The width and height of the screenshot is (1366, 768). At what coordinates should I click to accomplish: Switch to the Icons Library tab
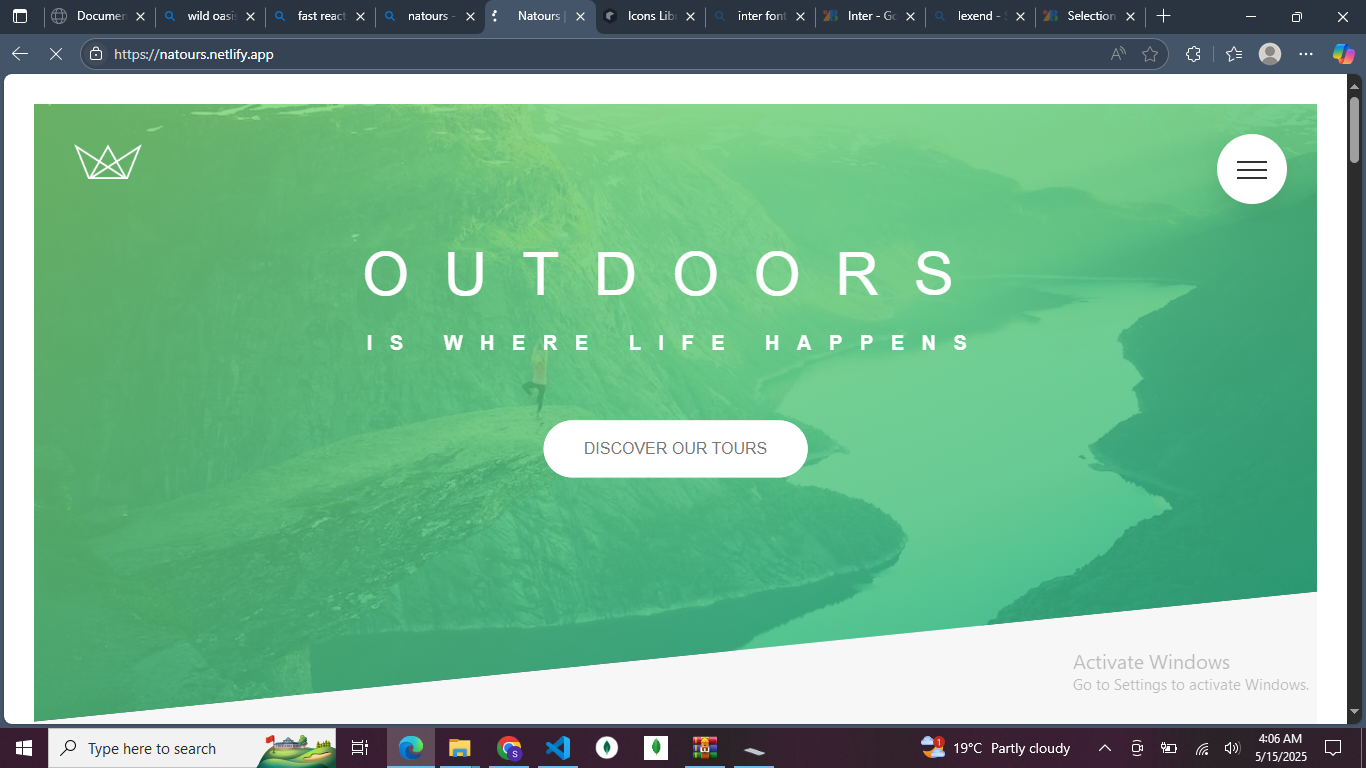(x=650, y=16)
